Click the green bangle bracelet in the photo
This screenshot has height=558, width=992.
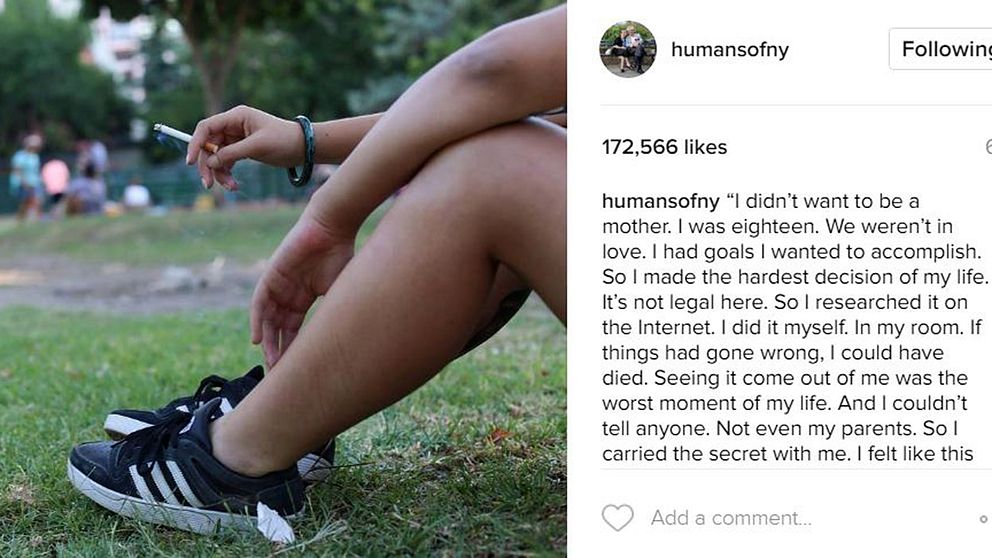pos(302,151)
